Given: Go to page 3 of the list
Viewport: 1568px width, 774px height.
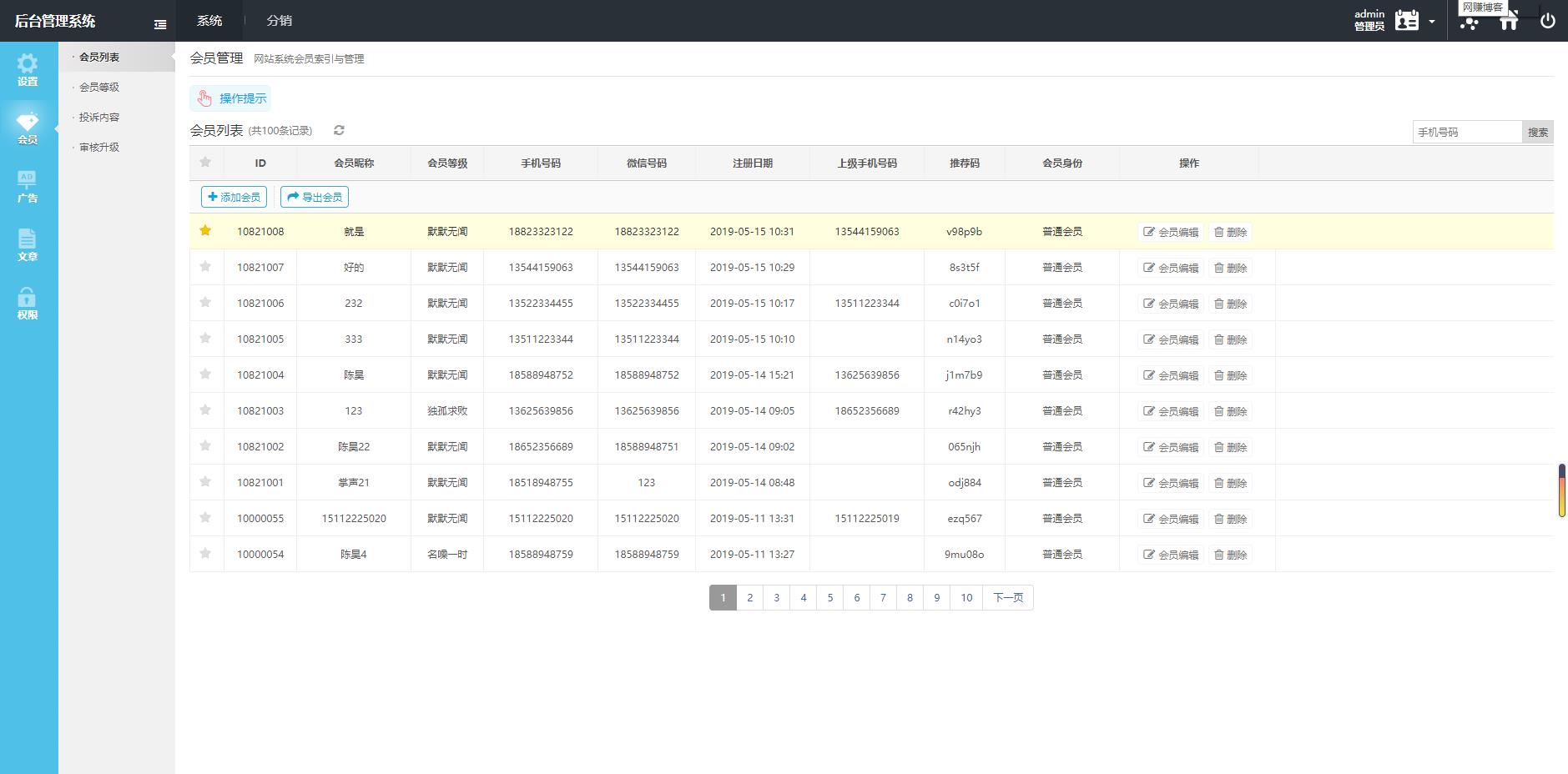Looking at the screenshot, I should pyautogui.click(x=776, y=597).
